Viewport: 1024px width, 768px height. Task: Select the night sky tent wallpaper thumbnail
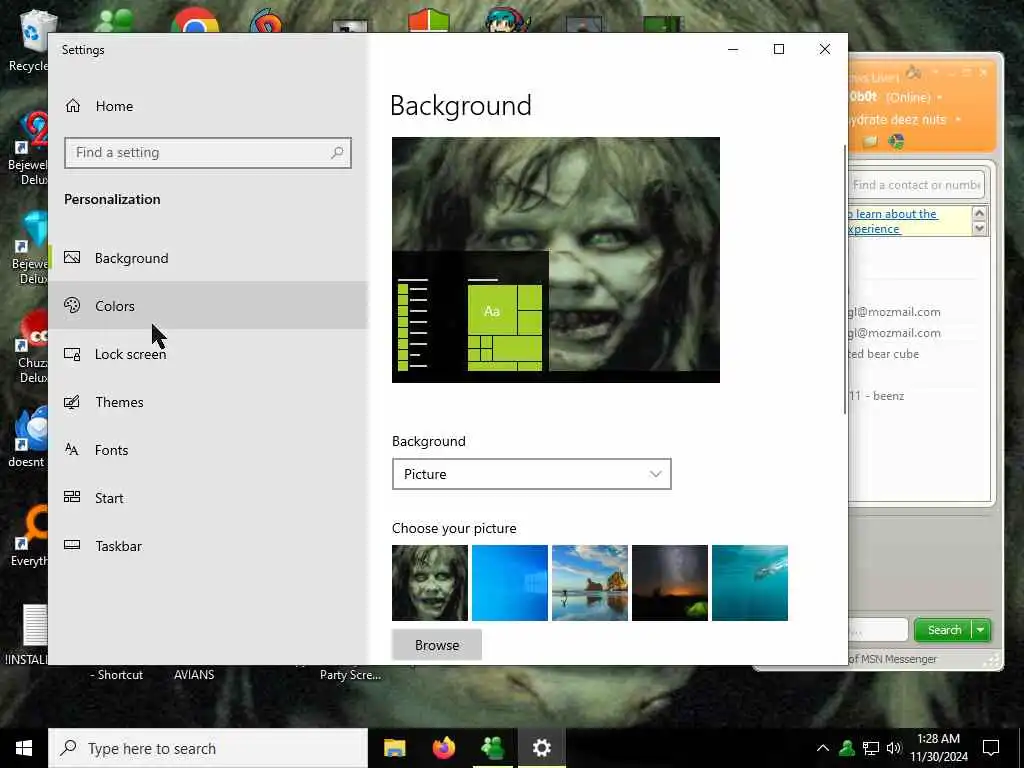coord(669,583)
